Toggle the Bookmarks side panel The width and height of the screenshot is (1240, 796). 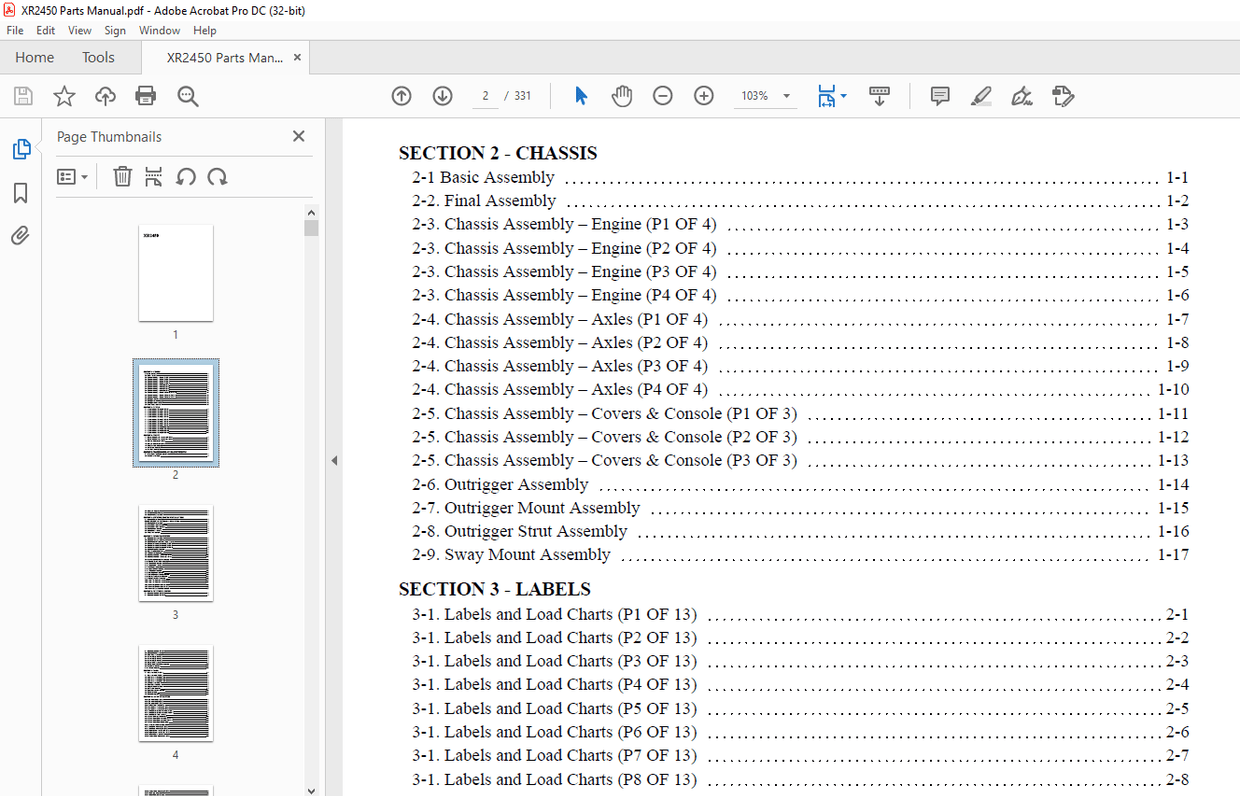[20, 193]
